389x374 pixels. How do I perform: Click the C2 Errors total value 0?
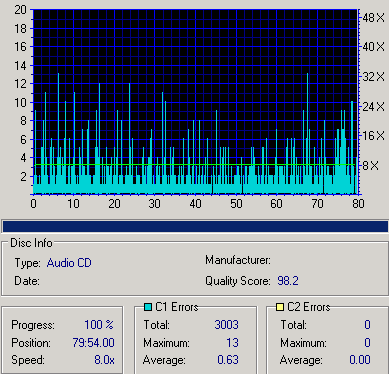[367, 325]
